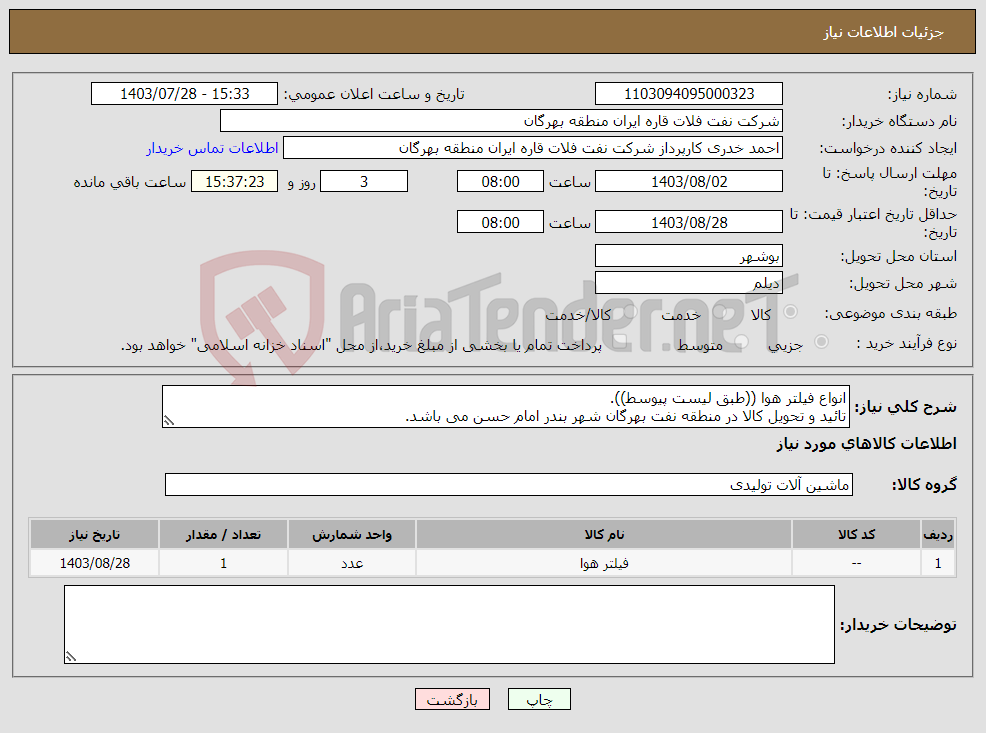
Task: Select the جزیی purchase type radio
Action: [x=821, y=342]
